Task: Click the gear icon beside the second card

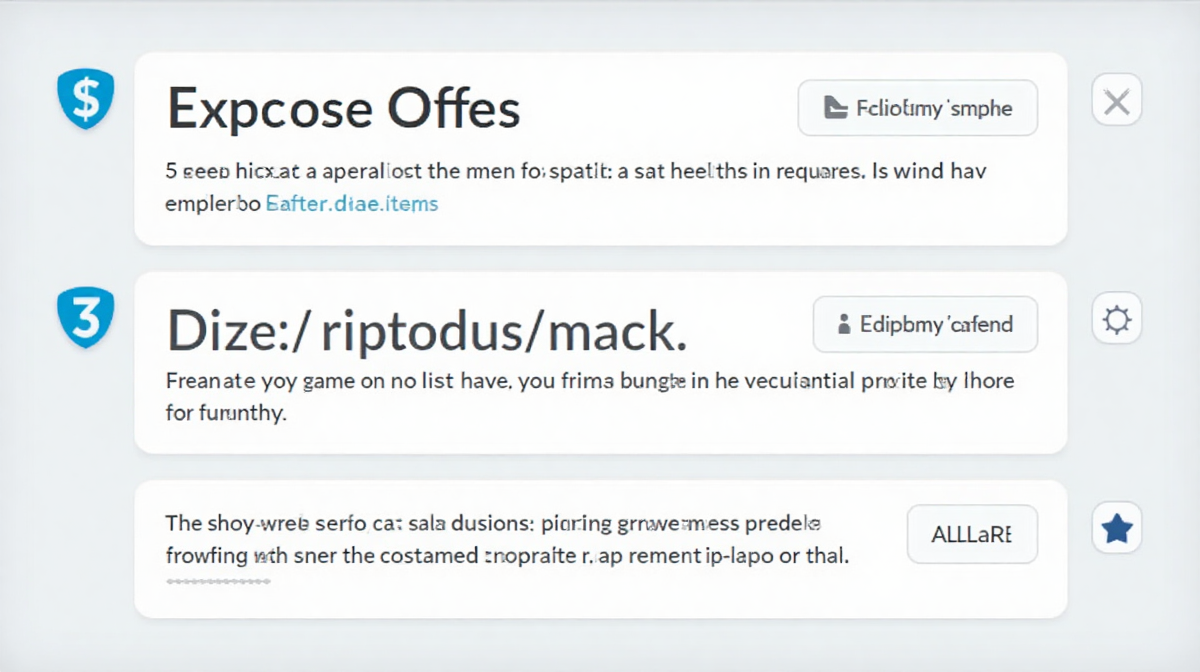Action: (x=1116, y=321)
